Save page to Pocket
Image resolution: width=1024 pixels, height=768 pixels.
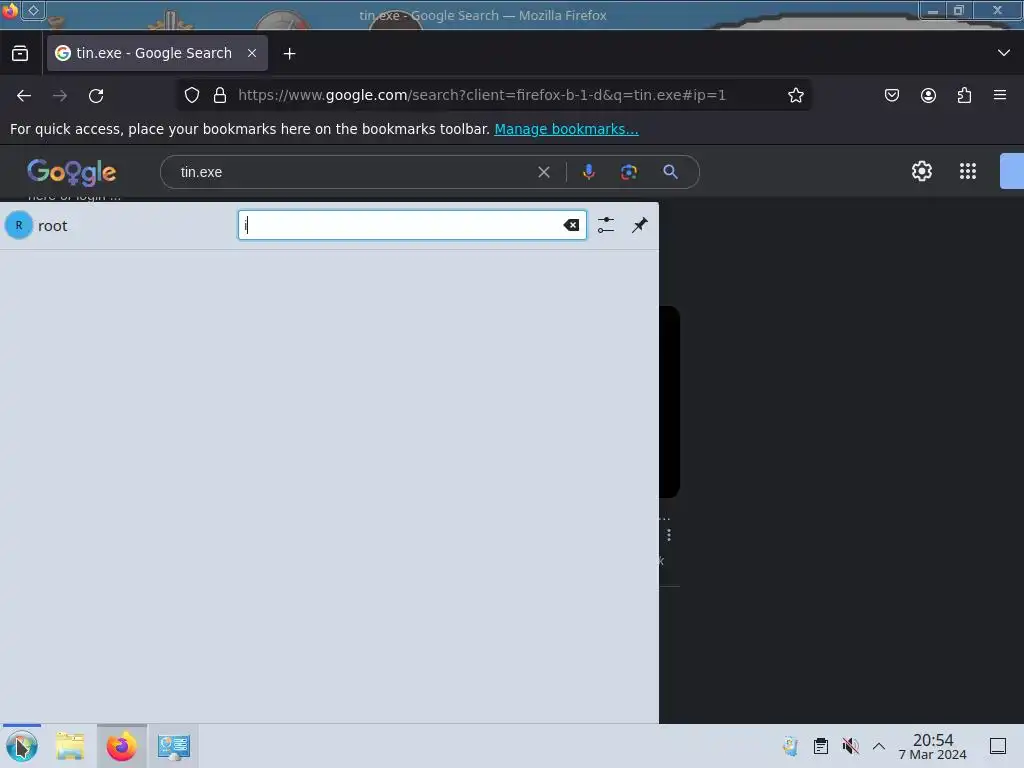point(891,95)
